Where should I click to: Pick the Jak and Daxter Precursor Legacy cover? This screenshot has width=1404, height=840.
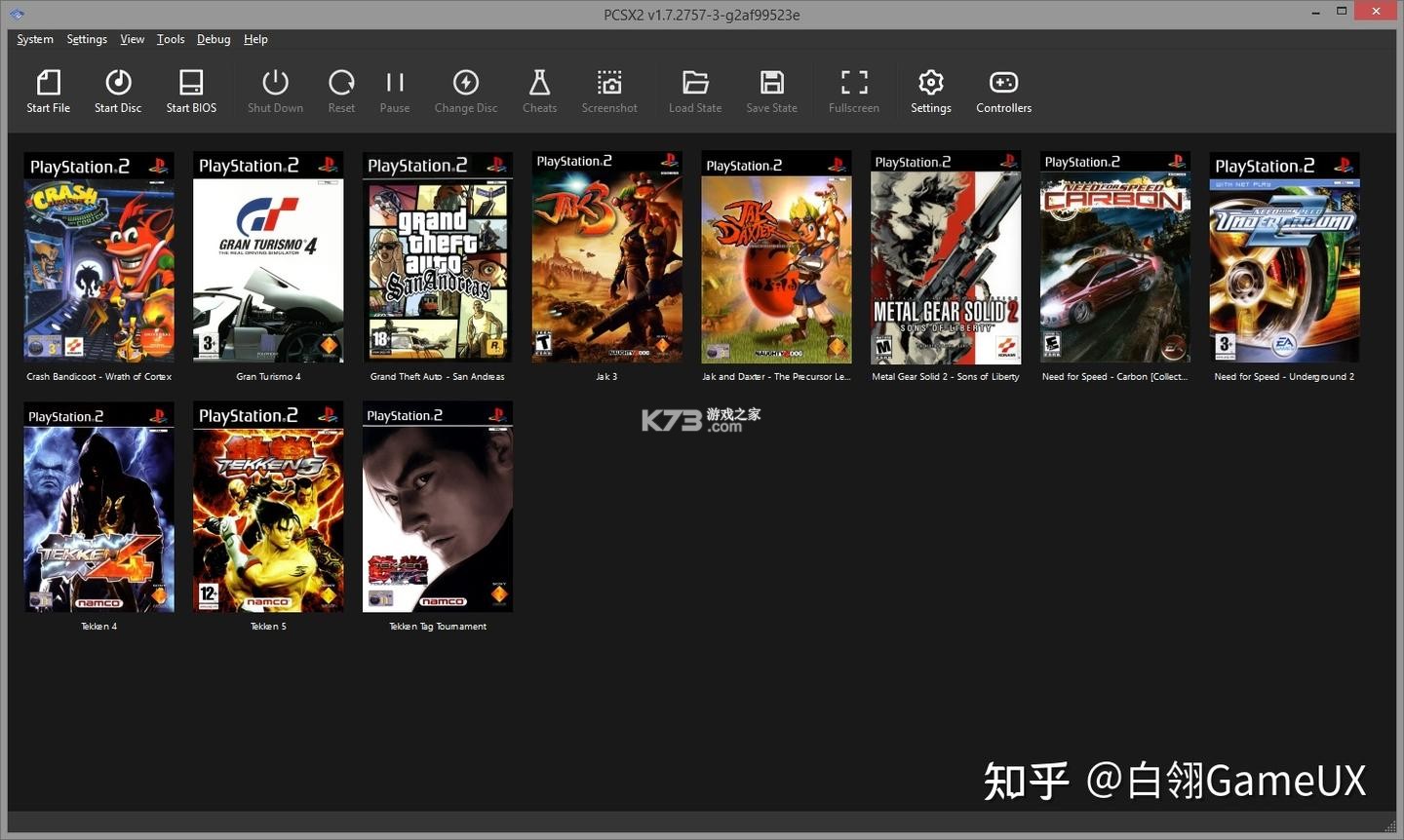point(776,257)
